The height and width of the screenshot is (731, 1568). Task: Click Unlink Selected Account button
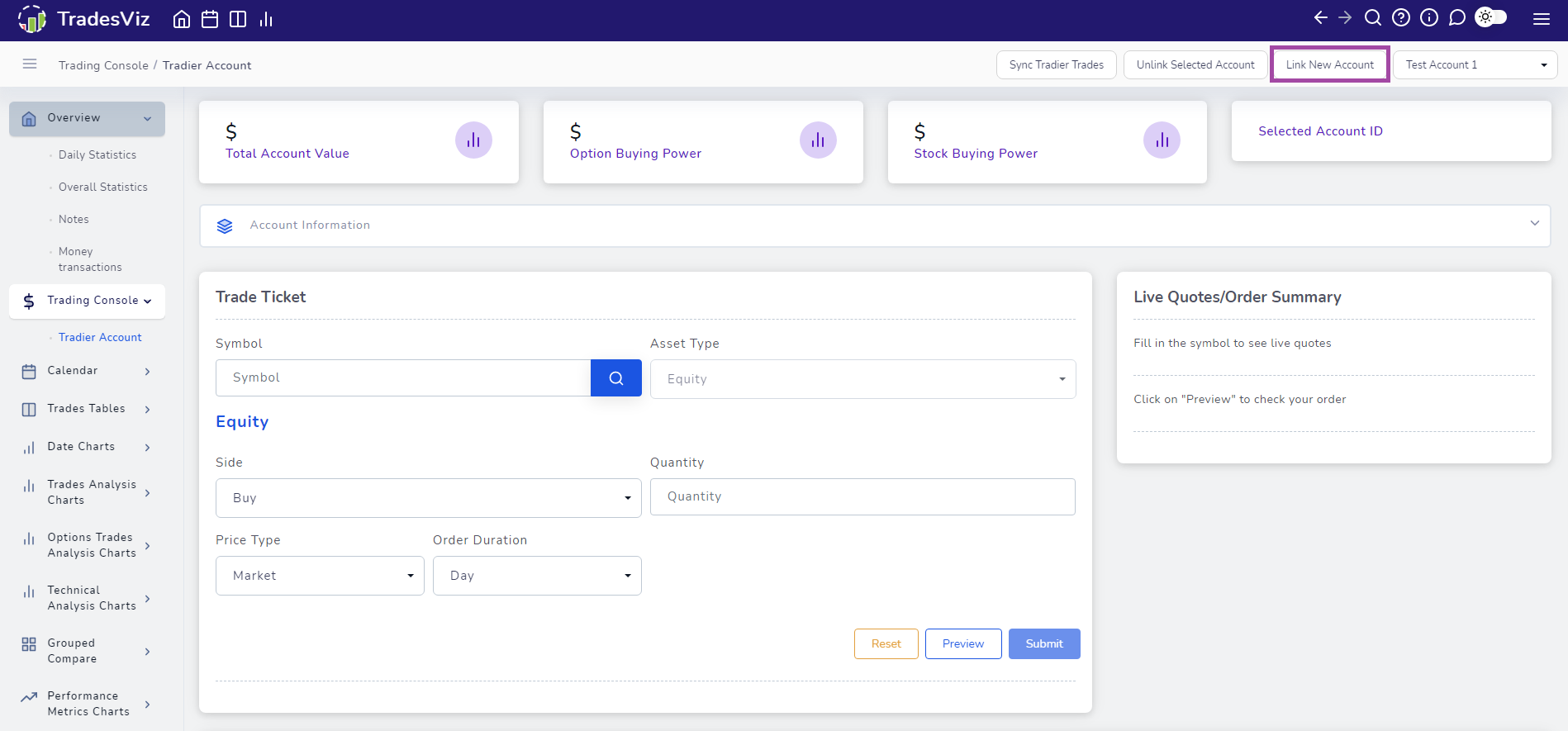1195,64
